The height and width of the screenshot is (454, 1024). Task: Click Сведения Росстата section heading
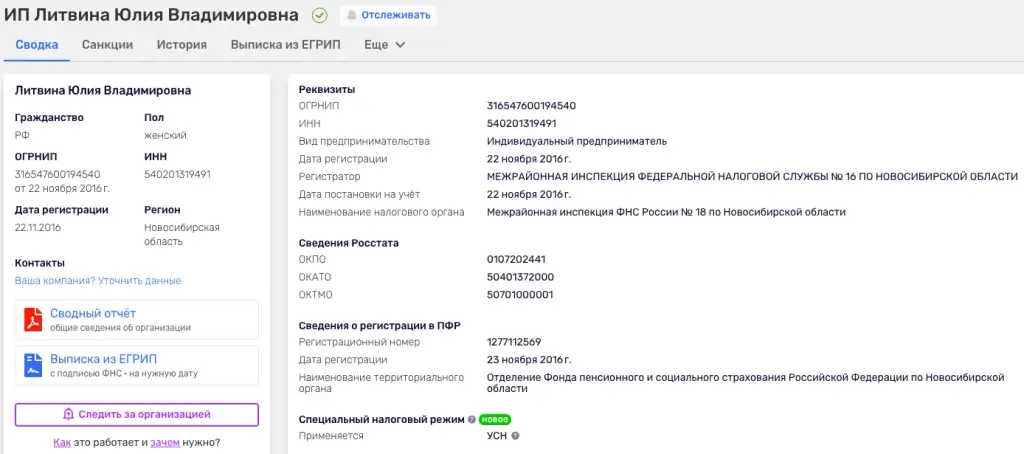[349, 243]
